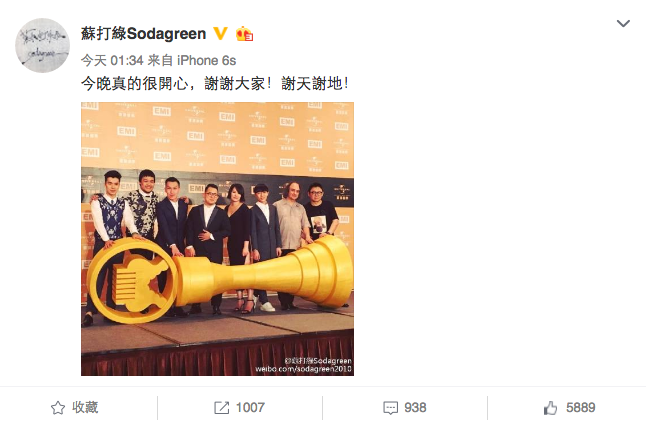The width and height of the screenshot is (646, 423).
Task: Click the iPhone 6s source link
Action: point(206,61)
